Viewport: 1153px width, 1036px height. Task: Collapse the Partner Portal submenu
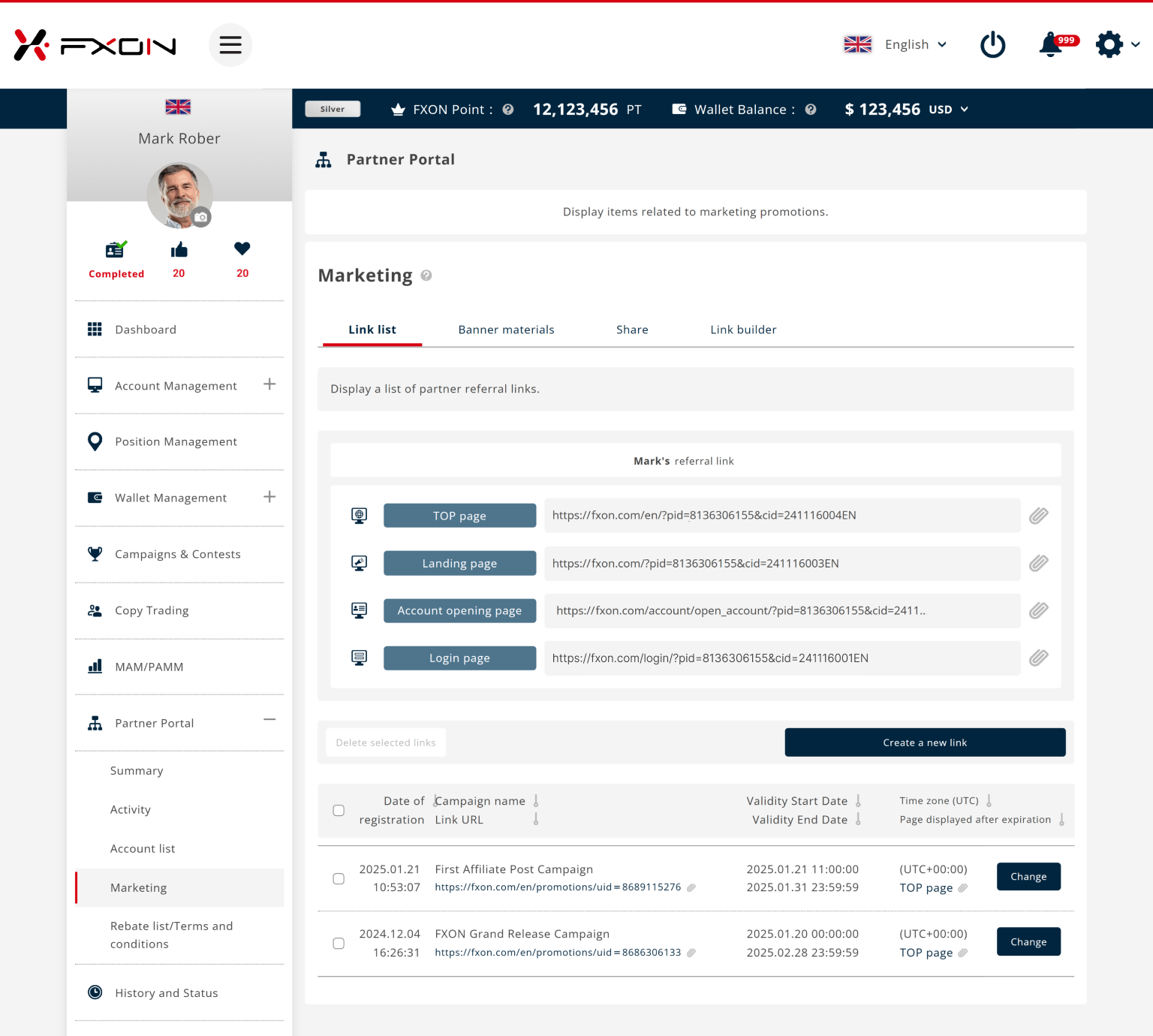[x=269, y=719]
